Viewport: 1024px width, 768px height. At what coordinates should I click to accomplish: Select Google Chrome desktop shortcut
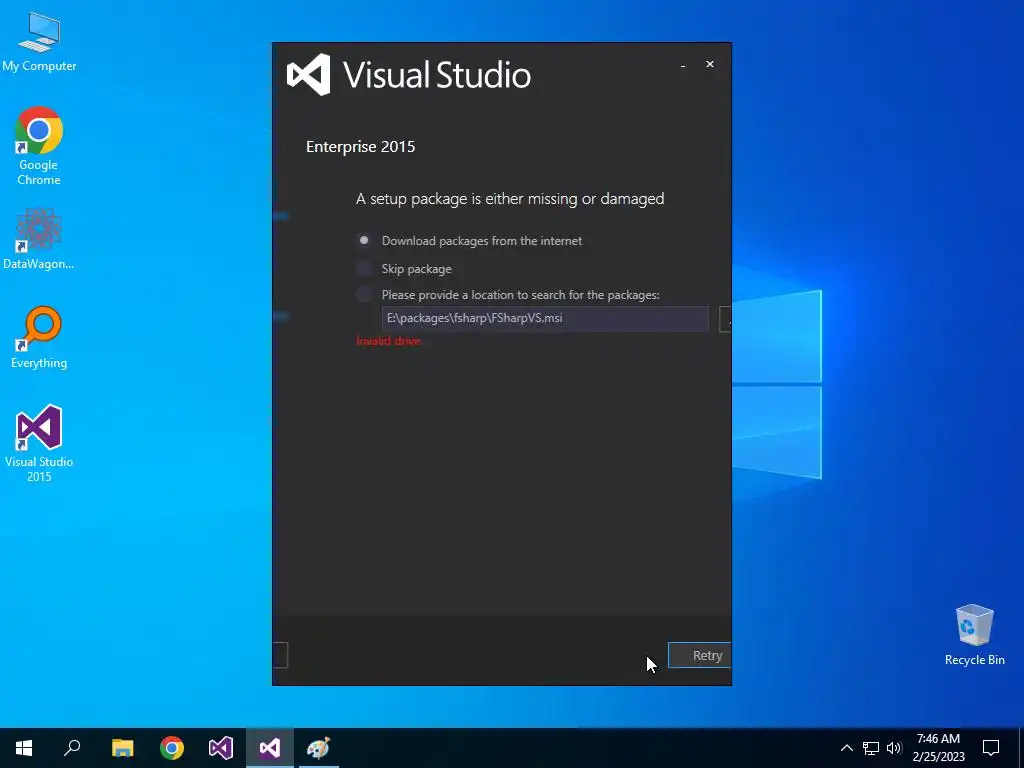click(39, 146)
